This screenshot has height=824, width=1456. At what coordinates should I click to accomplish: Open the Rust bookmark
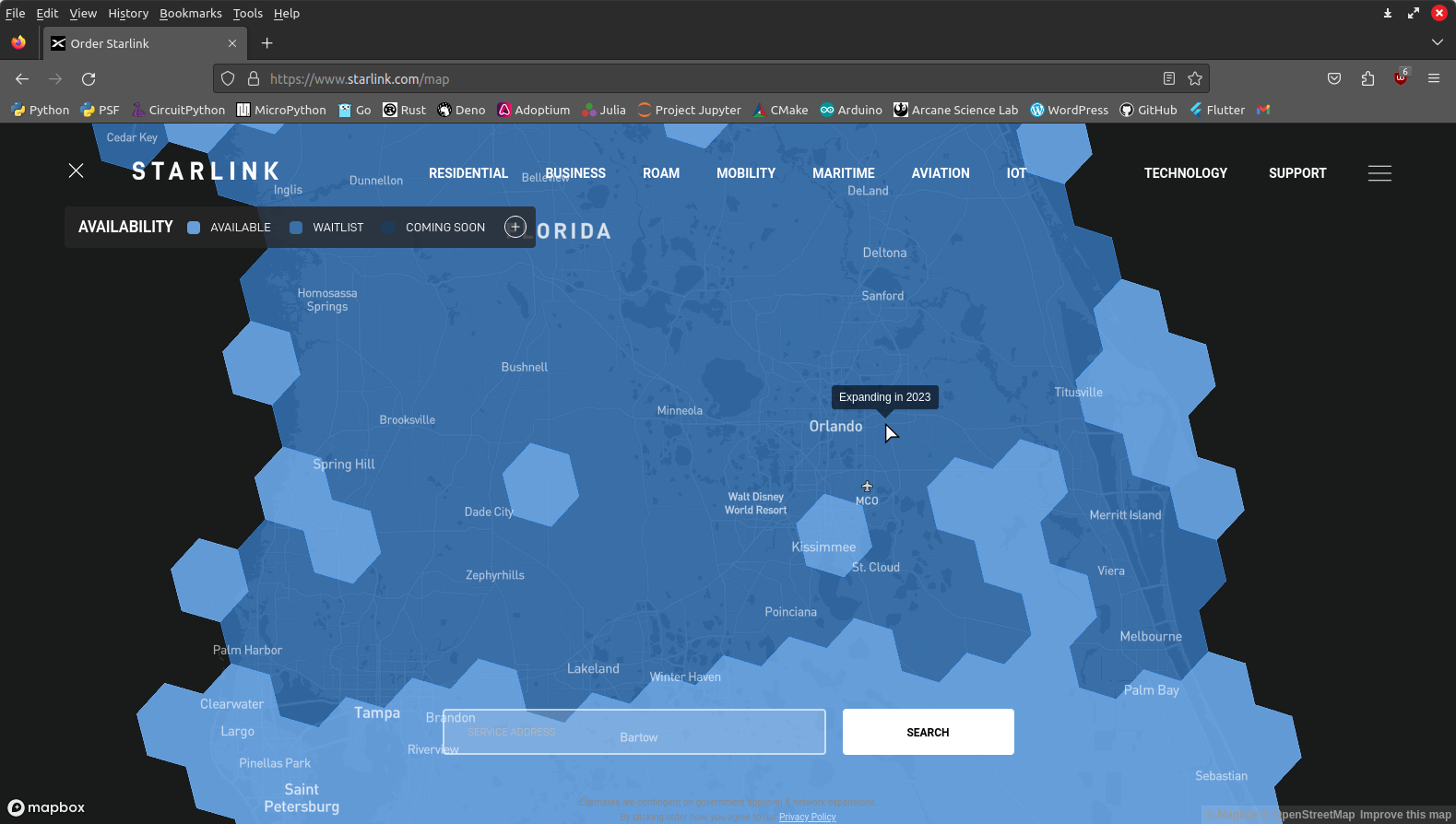pyautogui.click(x=405, y=110)
